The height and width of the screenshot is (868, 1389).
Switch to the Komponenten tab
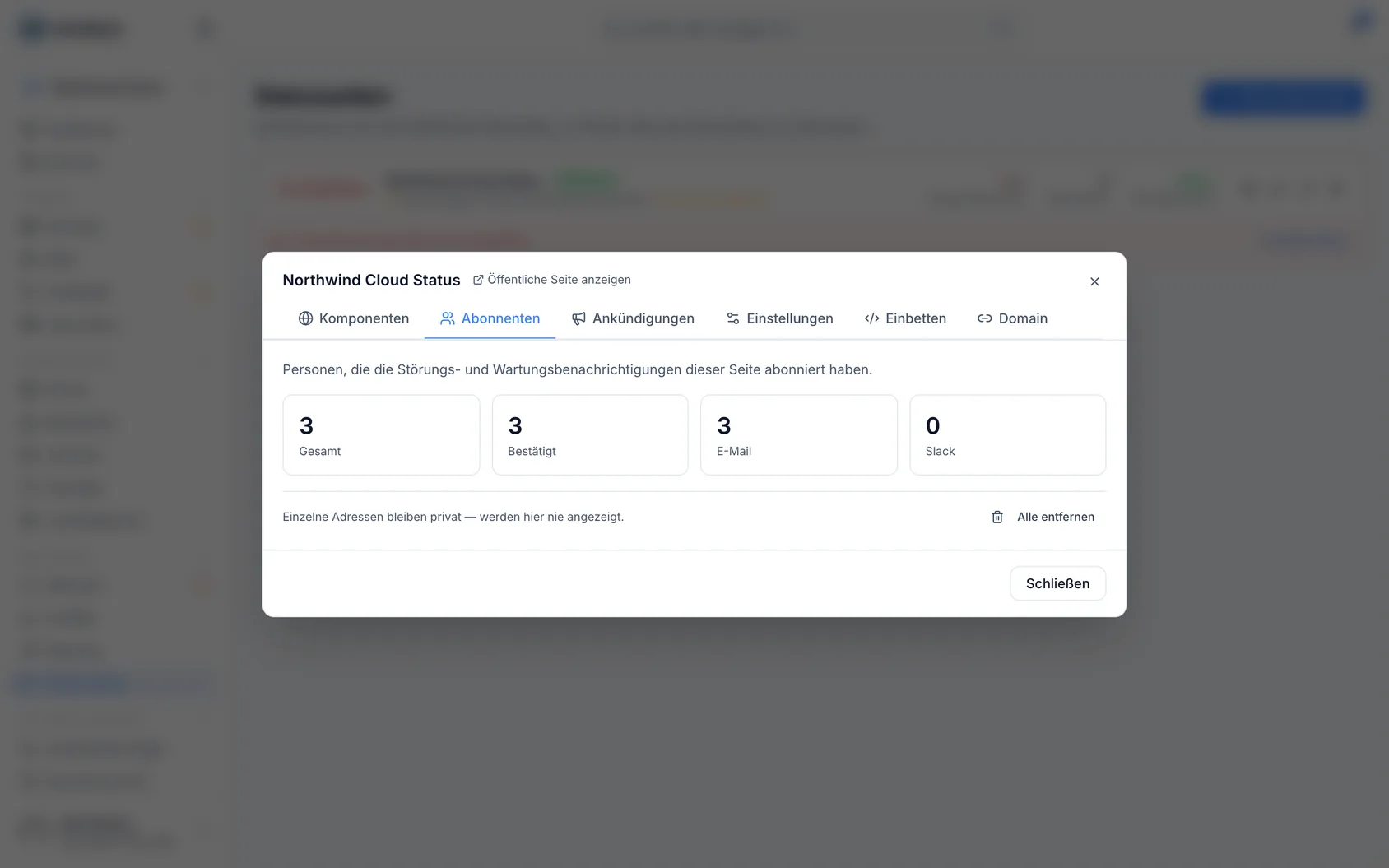point(354,318)
